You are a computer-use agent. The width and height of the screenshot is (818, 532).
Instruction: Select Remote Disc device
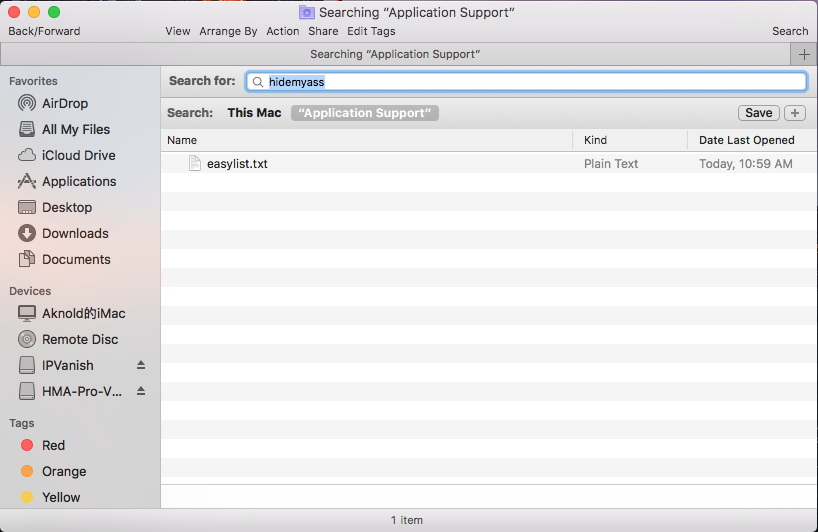point(80,339)
